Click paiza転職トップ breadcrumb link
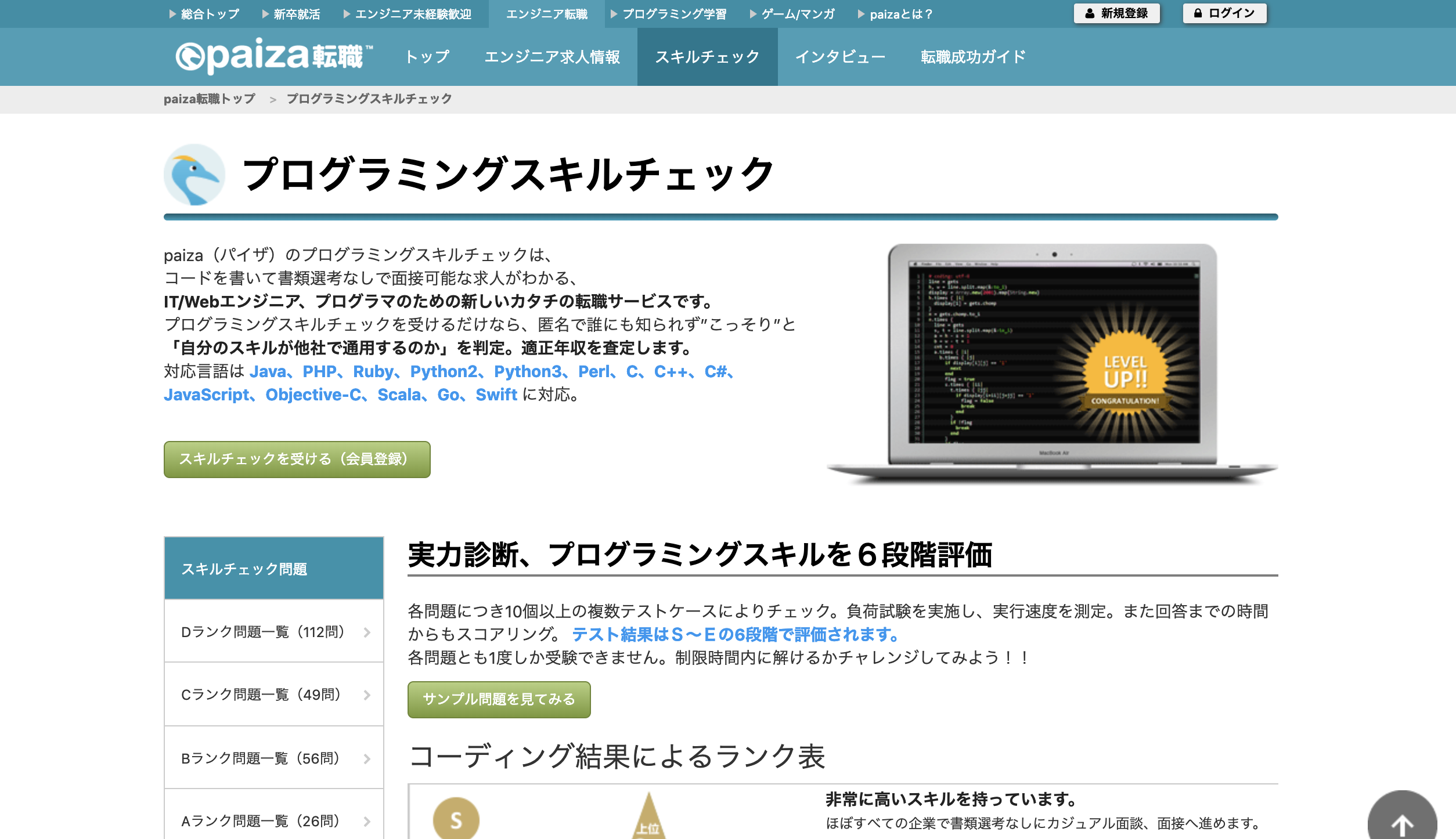This screenshot has height=839, width=1456. 210,99
